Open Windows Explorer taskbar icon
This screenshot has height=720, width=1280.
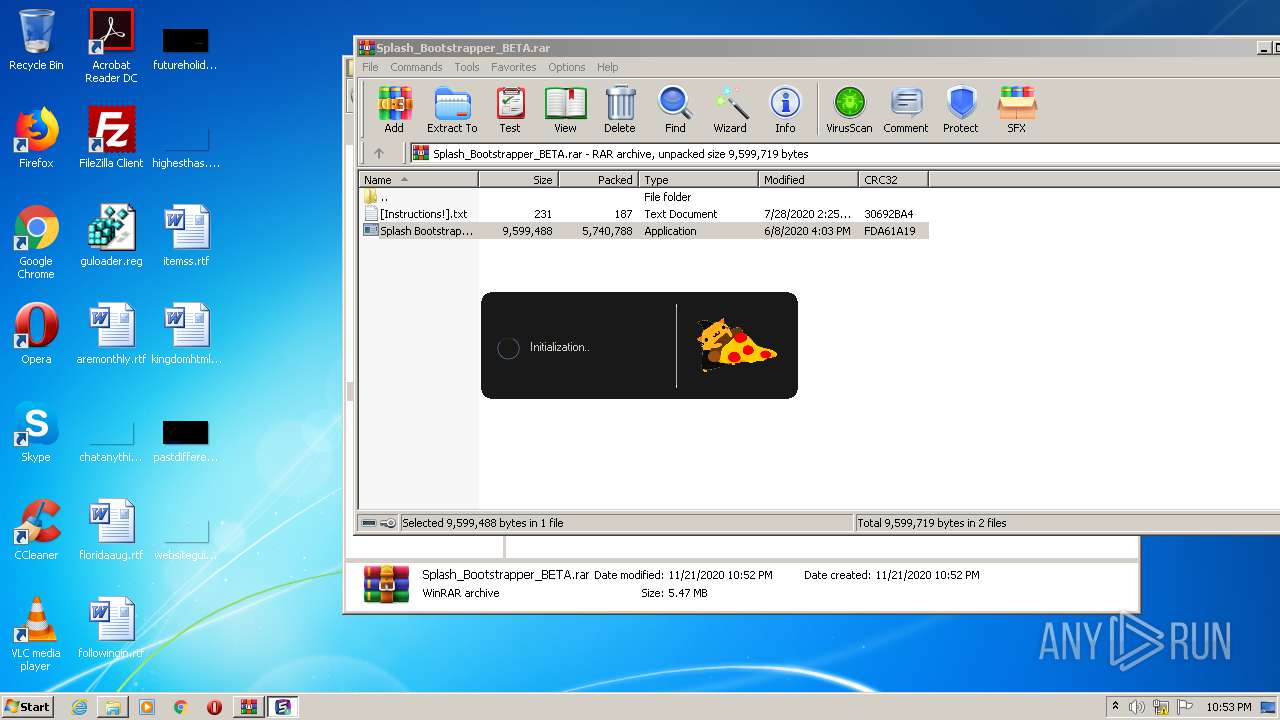coord(113,707)
